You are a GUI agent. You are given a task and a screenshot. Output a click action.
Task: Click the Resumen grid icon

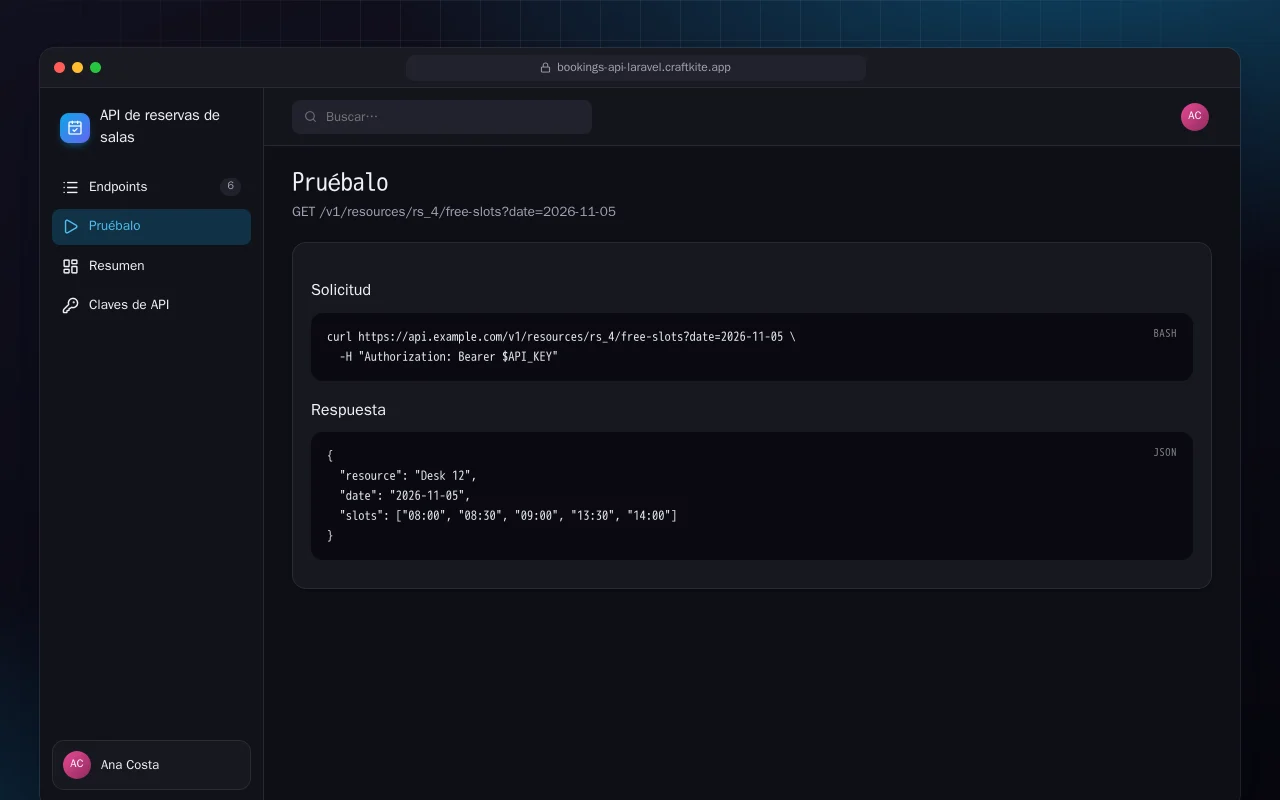tap(70, 266)
